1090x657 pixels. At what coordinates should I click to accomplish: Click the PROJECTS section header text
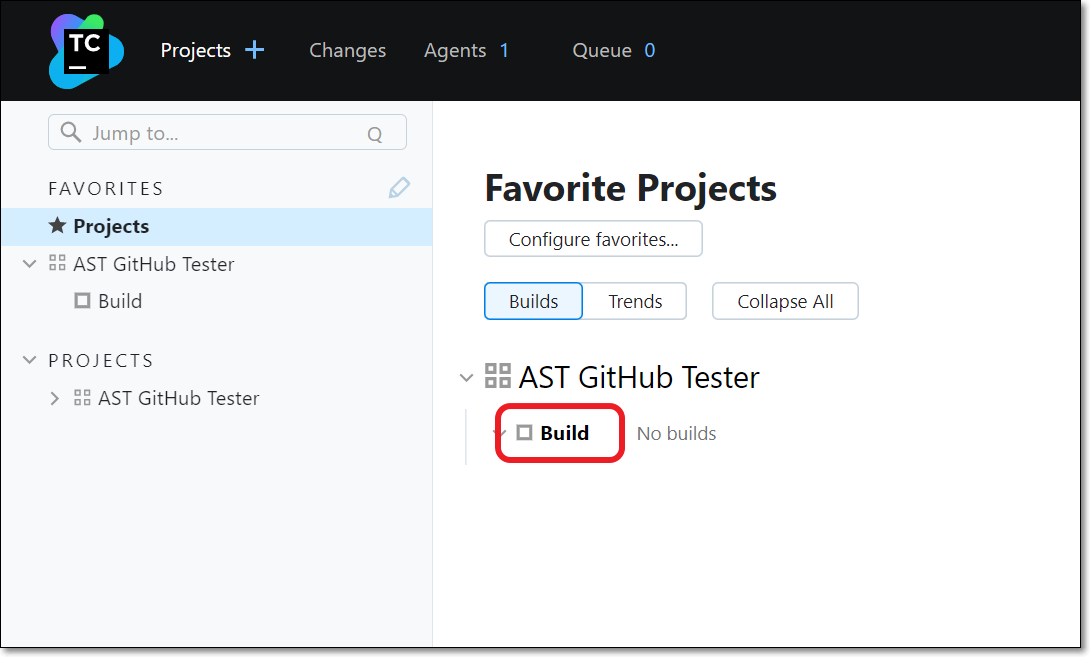point(101,360)
